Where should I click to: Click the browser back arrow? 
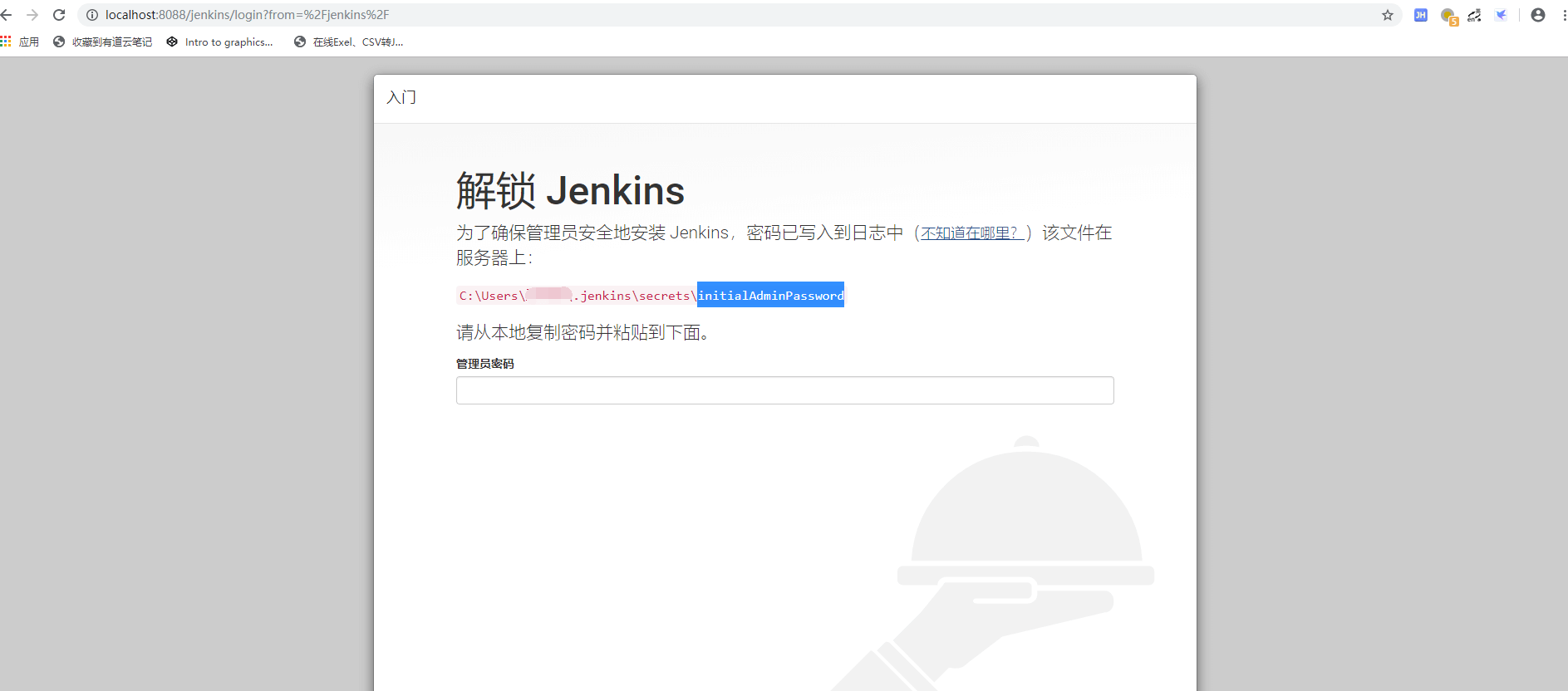(7, 15)
